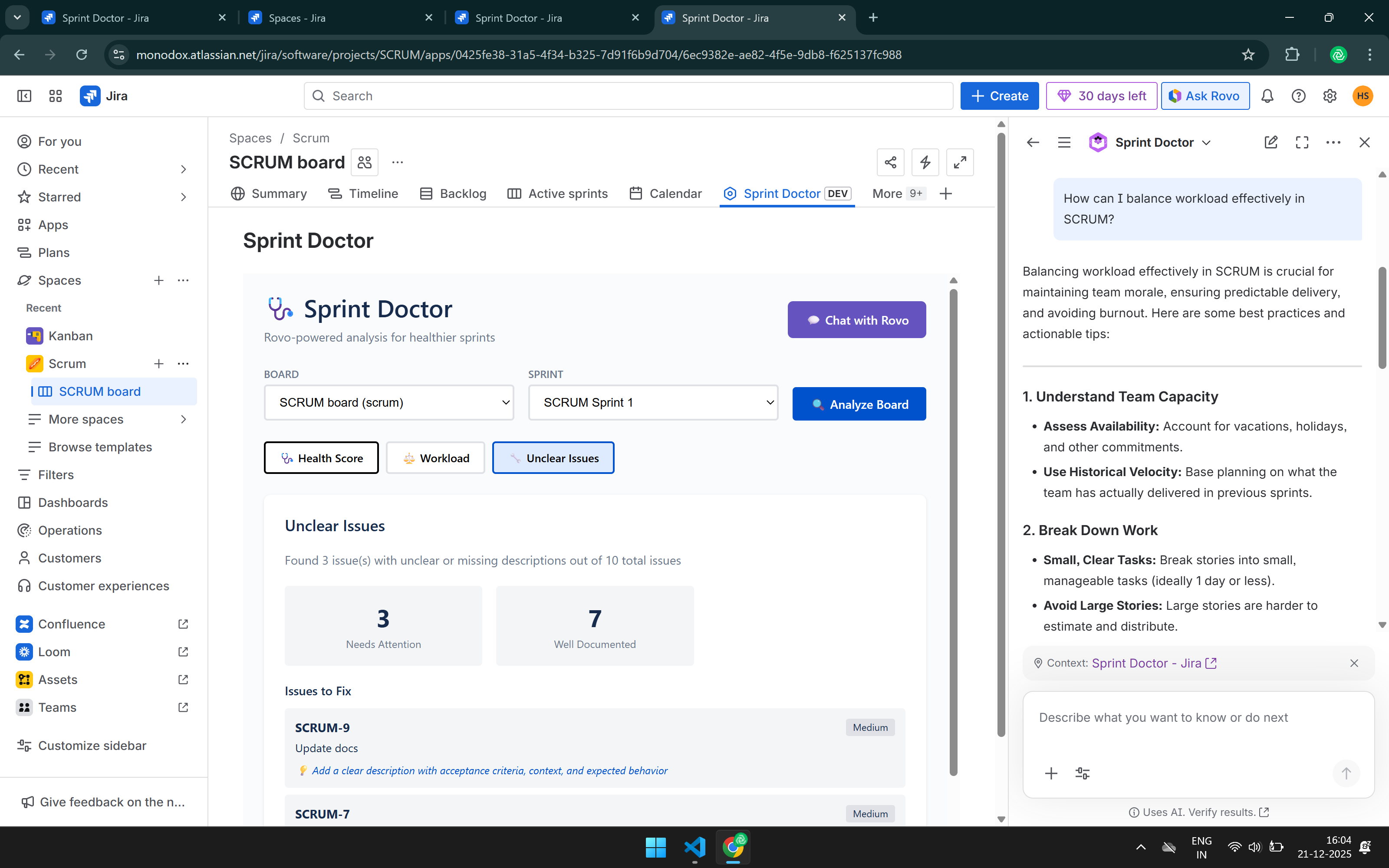Image resolution: width=1389 pixels, height=868 pixels.
Task: Enter full screen board view
Action: coord(960,162)
